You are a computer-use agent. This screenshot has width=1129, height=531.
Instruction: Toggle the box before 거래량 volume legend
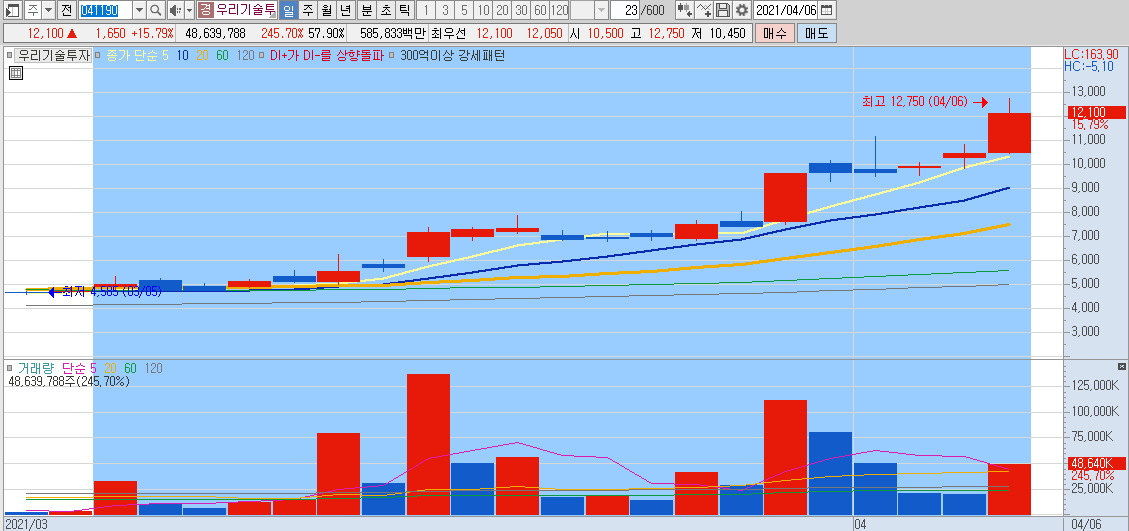click(9, 368)
